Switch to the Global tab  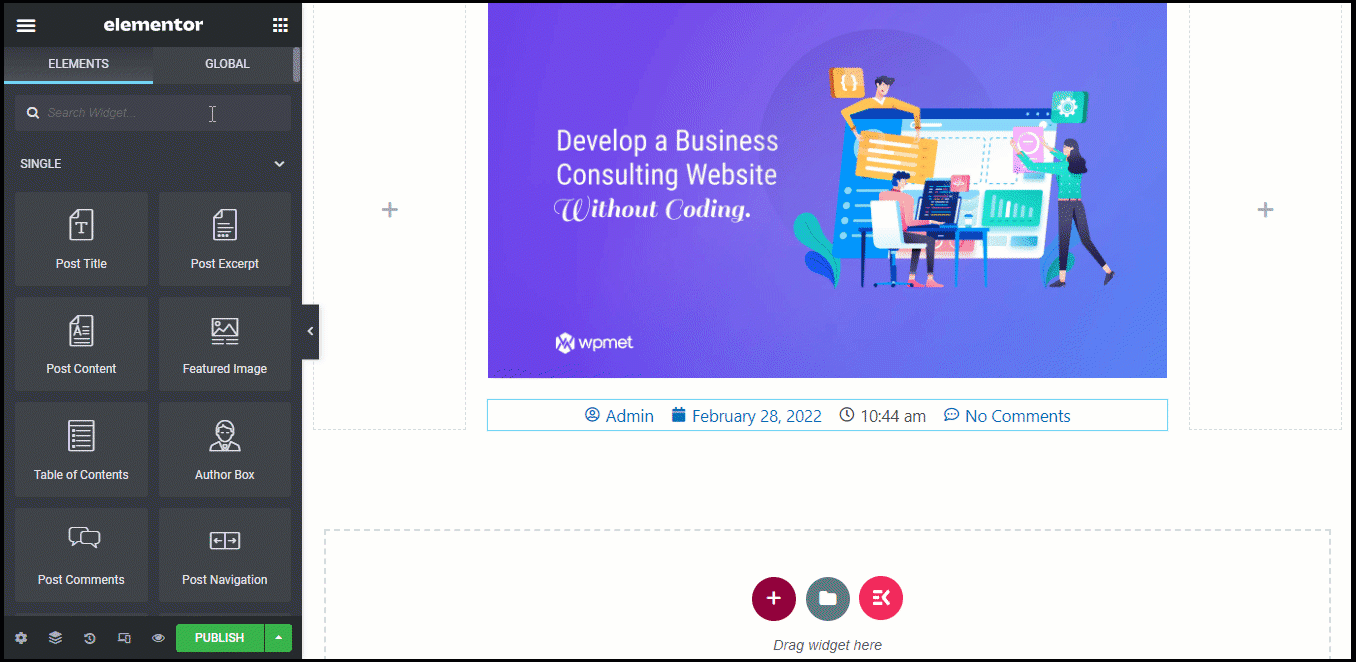click(227, 64)
